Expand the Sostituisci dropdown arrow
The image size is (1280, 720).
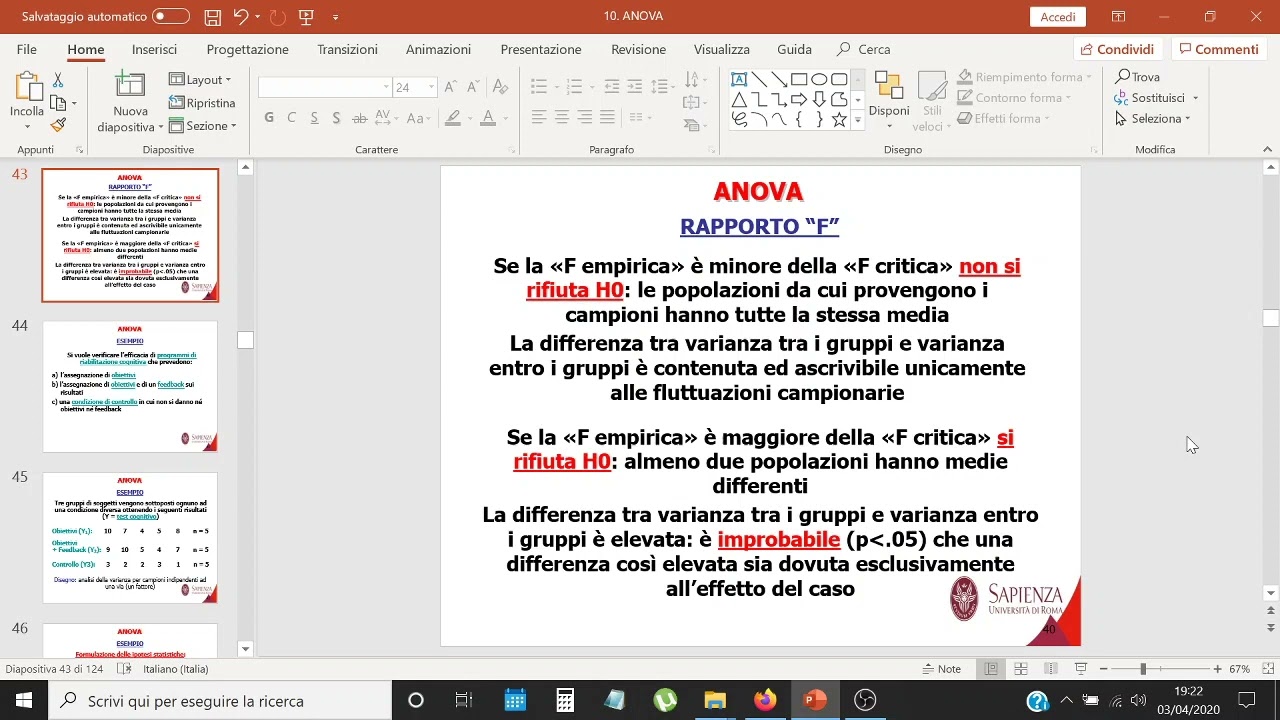(x=1195, y=98)
